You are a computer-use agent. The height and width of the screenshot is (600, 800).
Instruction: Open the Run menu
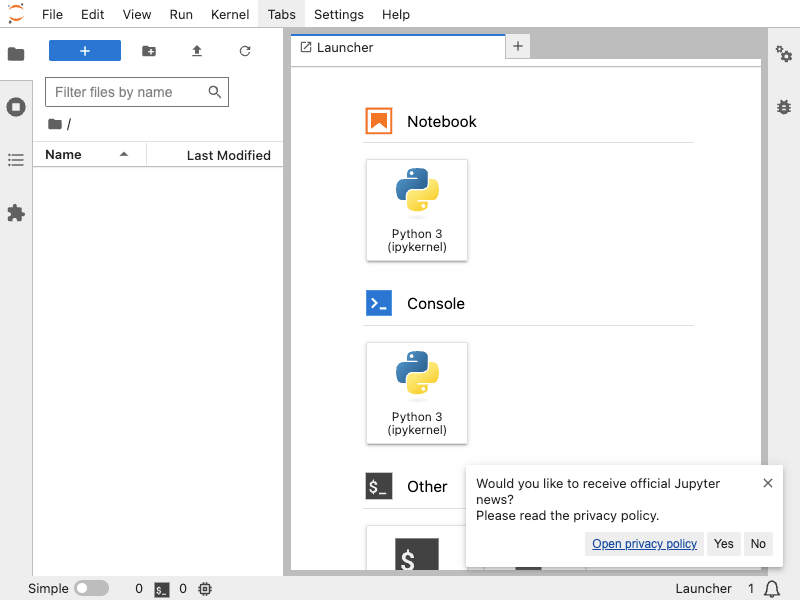(x=181, y=14)
